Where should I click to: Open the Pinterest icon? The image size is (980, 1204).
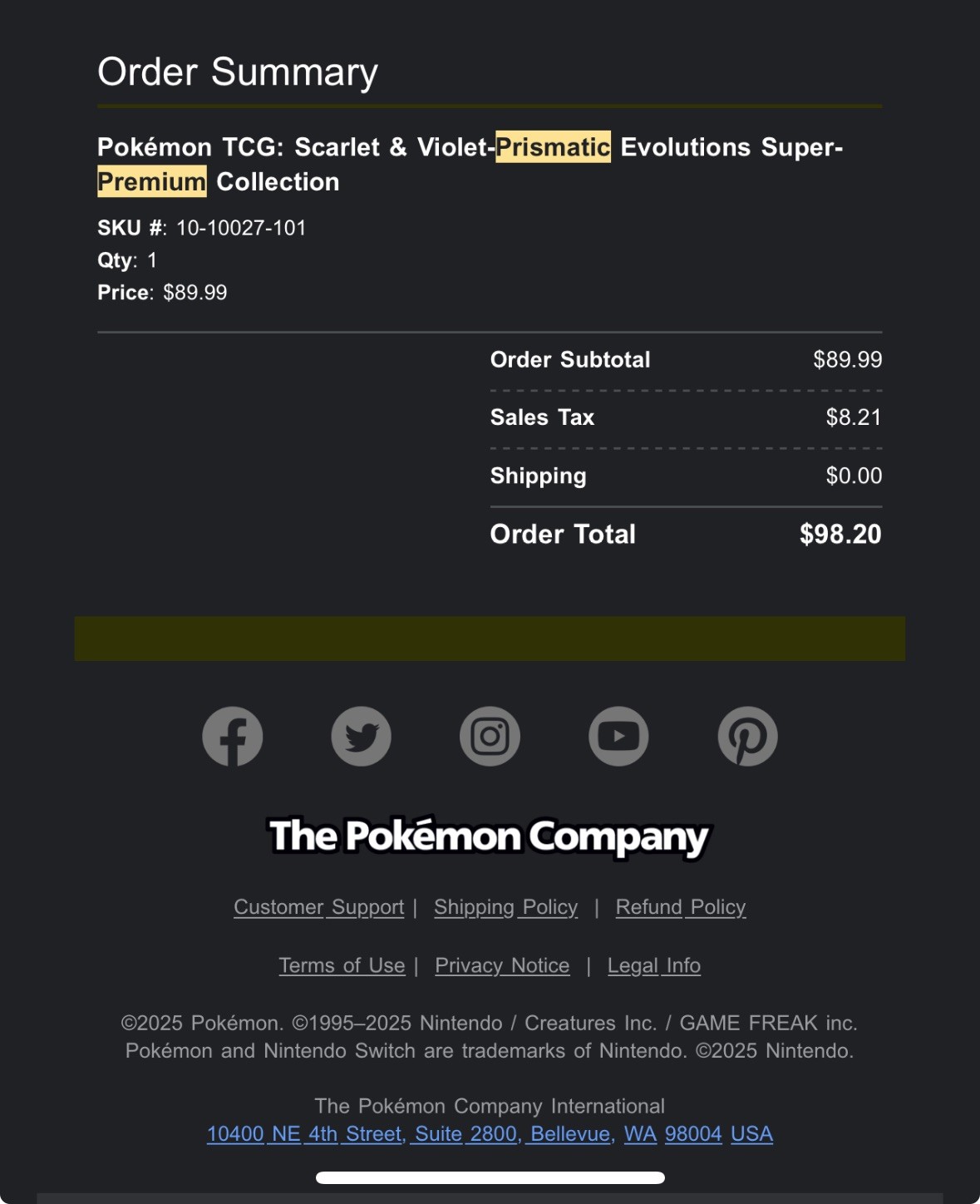[x=748, y=737]
